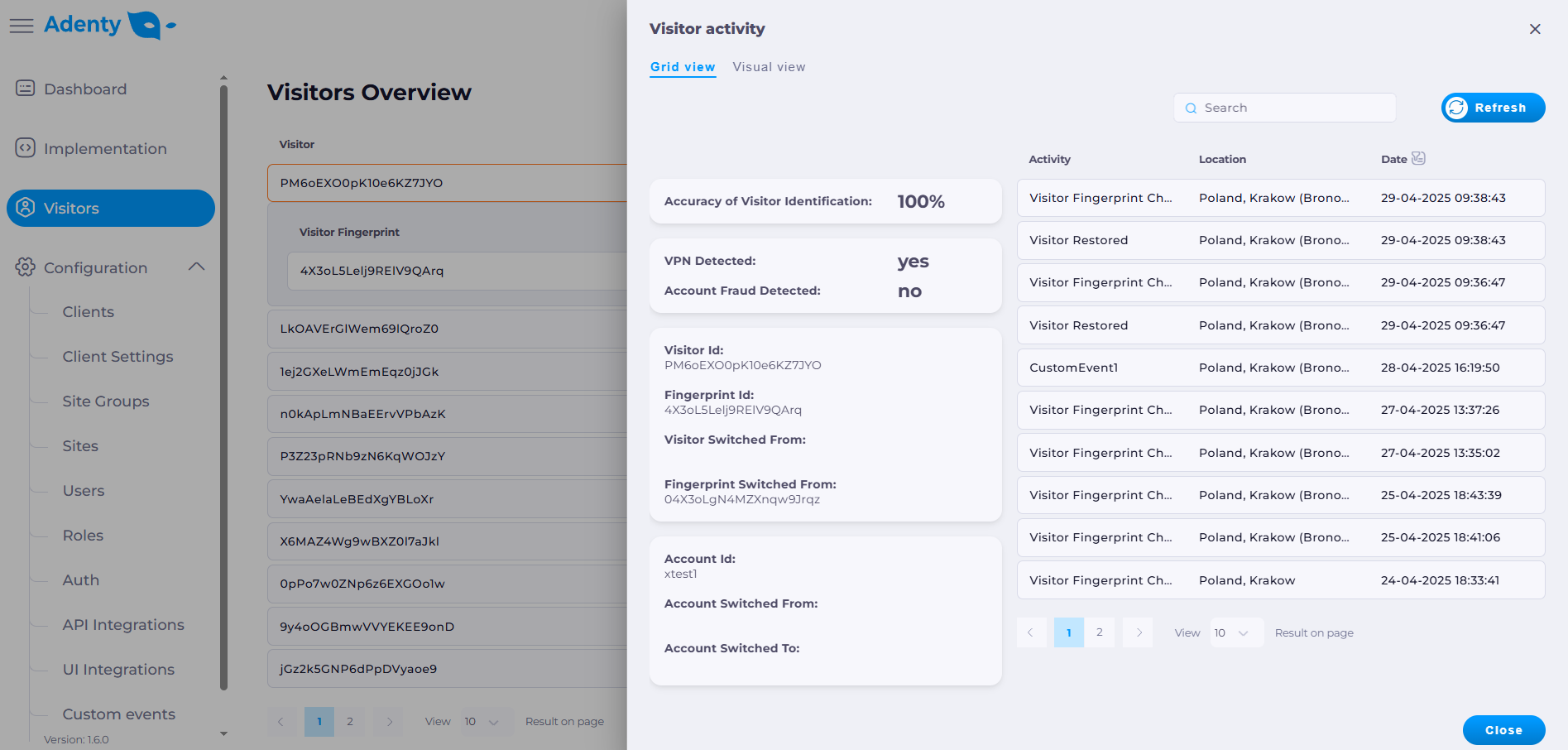Collapse the Configuration menu chevron
The image size is (1568, 750).
point(196,267)
